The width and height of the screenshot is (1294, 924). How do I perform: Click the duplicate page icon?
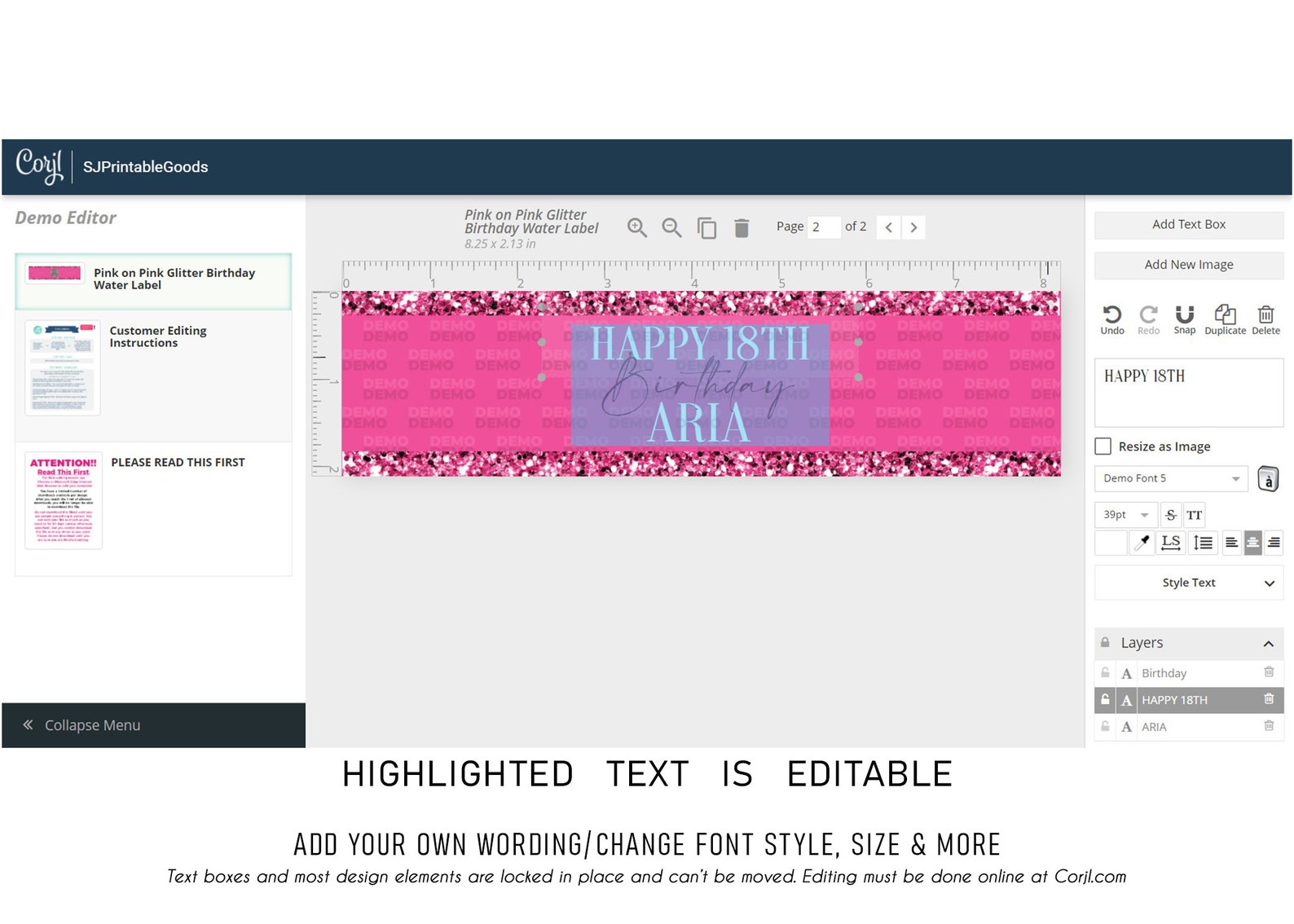[706, 228]
